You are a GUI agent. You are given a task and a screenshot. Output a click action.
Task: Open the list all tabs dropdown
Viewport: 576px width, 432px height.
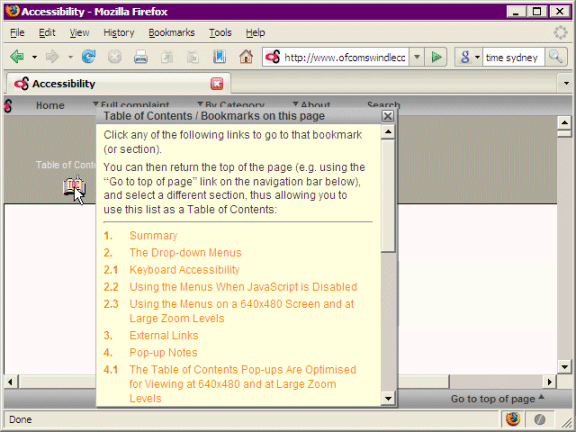tap(566, 83)
